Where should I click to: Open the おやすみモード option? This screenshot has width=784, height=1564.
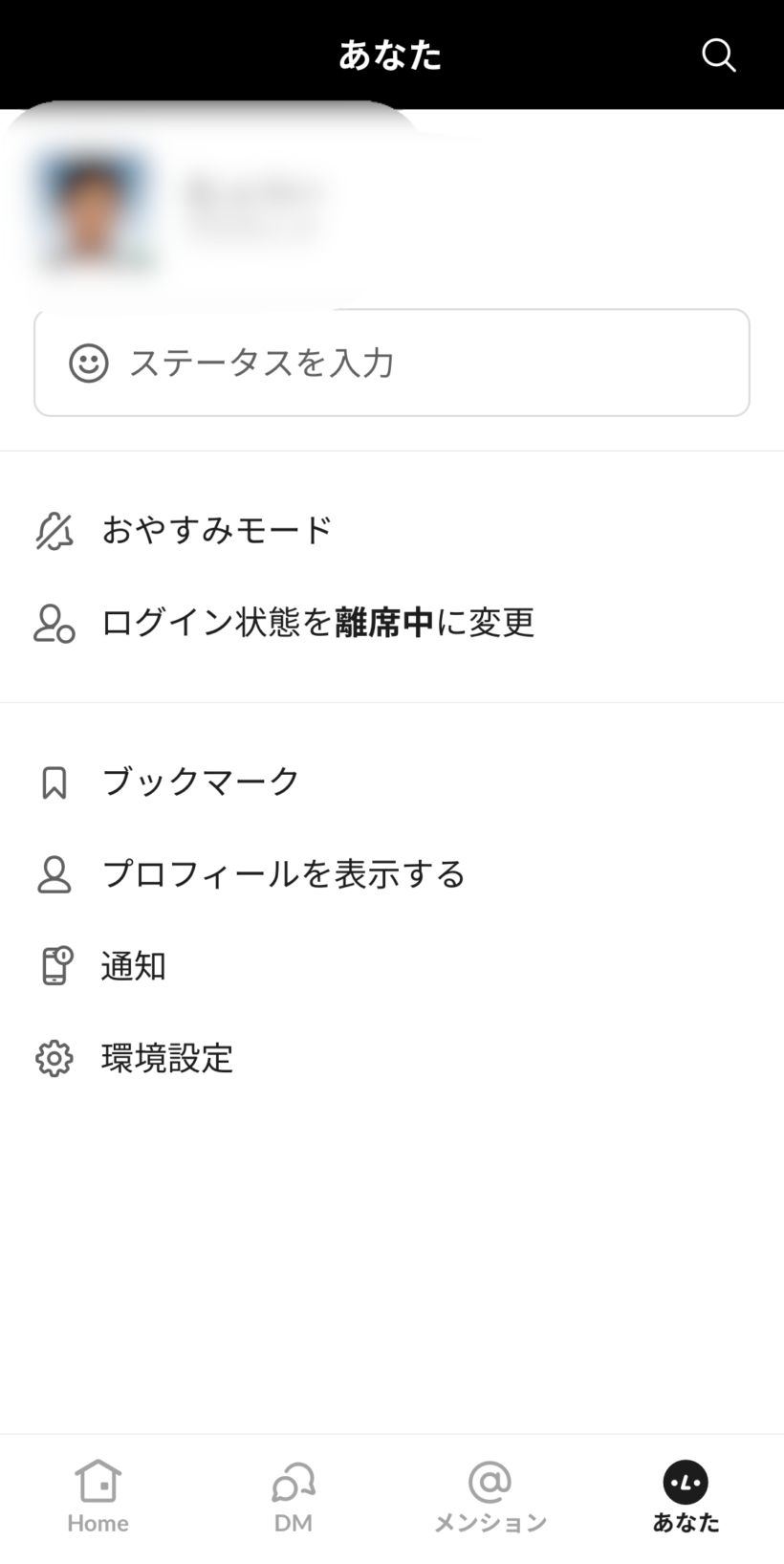tap(217, 531)
